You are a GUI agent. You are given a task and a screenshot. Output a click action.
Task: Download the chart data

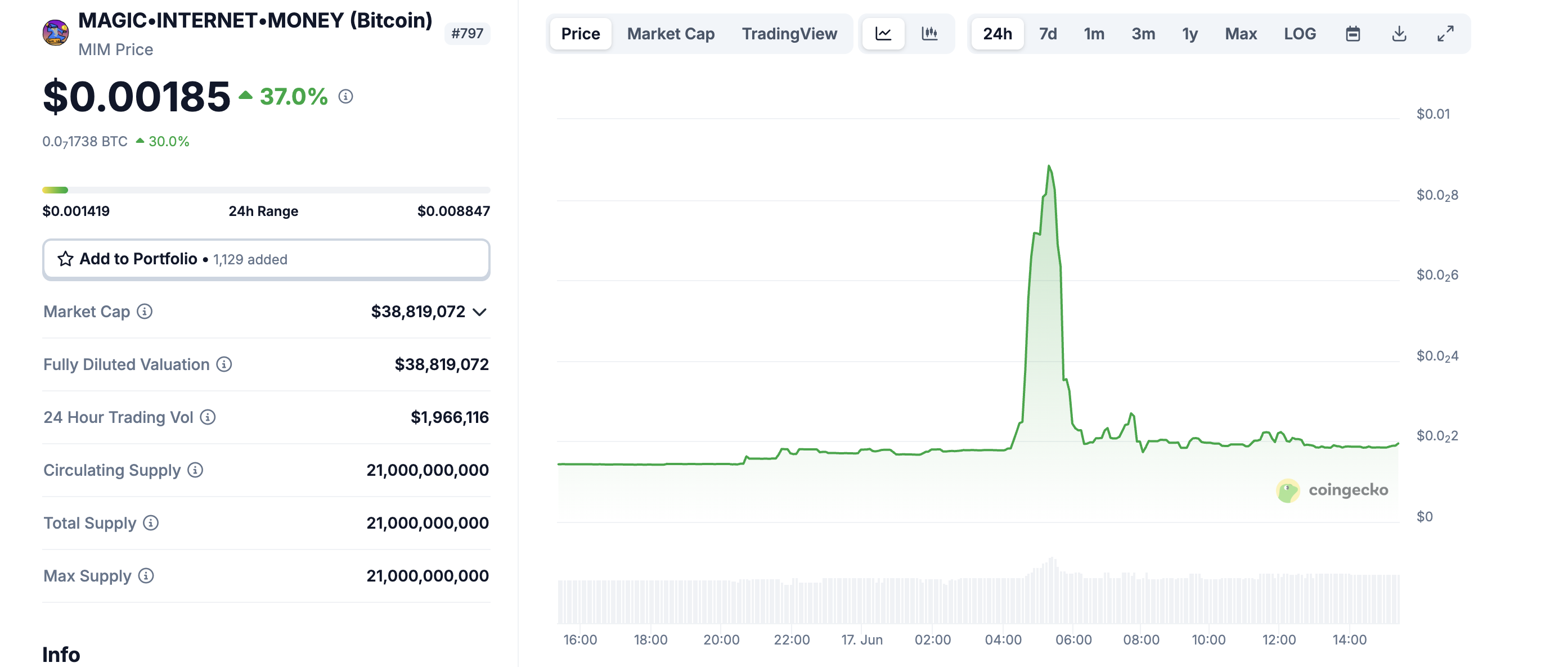coord(1399,34)
